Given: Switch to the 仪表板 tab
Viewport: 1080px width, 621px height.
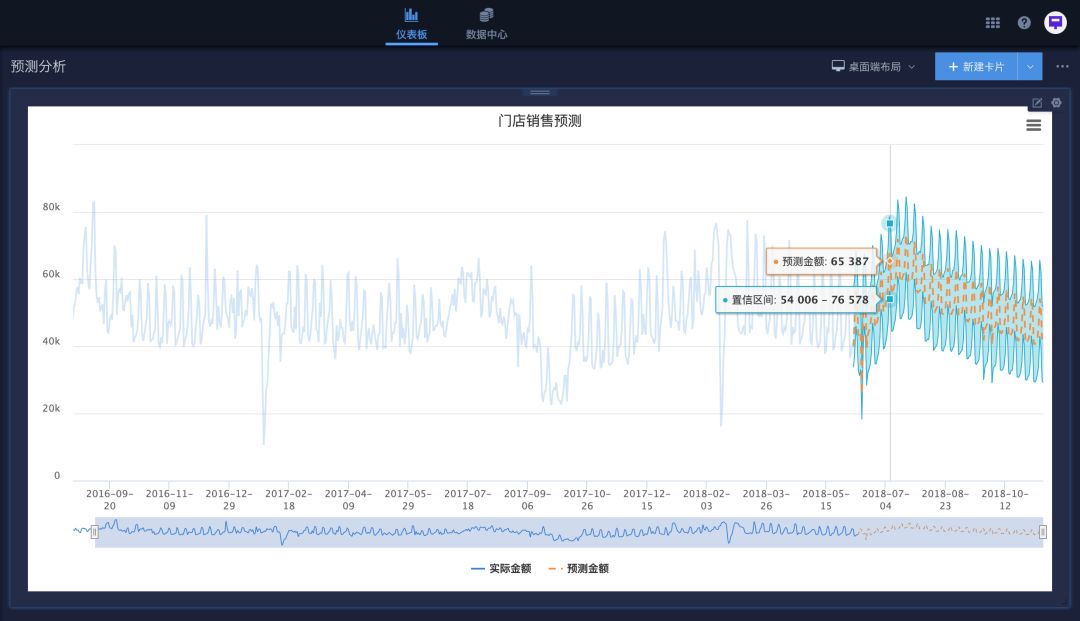Looking at the screenshot, I should [411, 24].
